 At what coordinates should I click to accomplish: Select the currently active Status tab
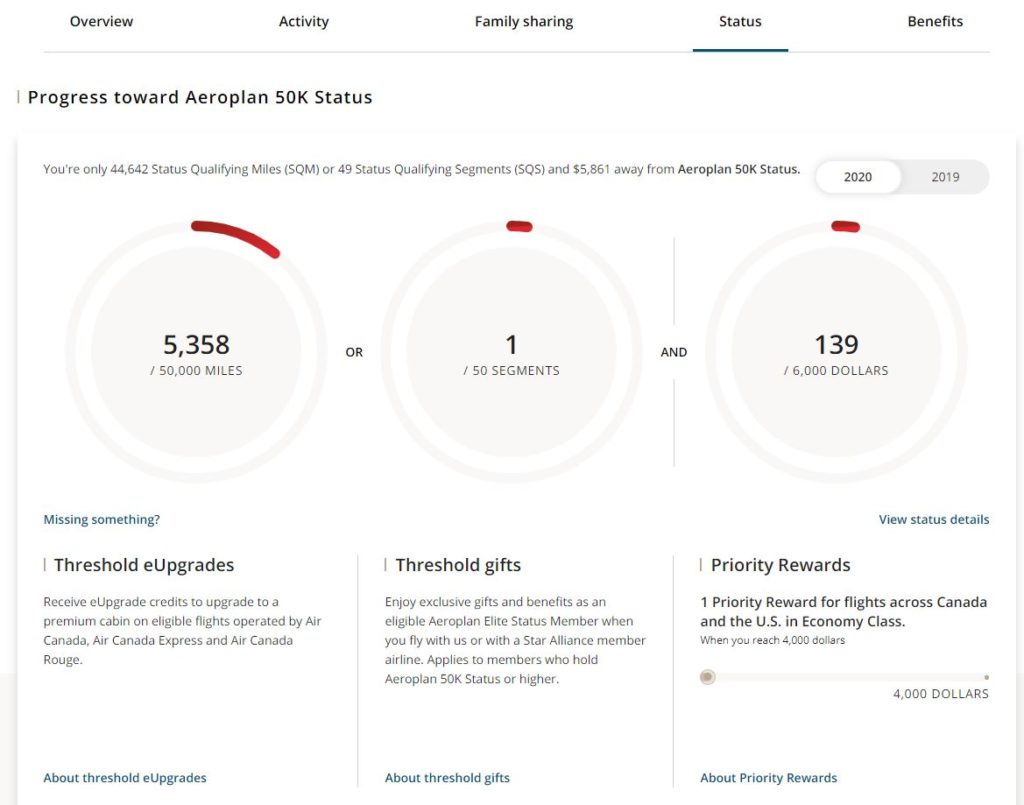click(740, 21)
